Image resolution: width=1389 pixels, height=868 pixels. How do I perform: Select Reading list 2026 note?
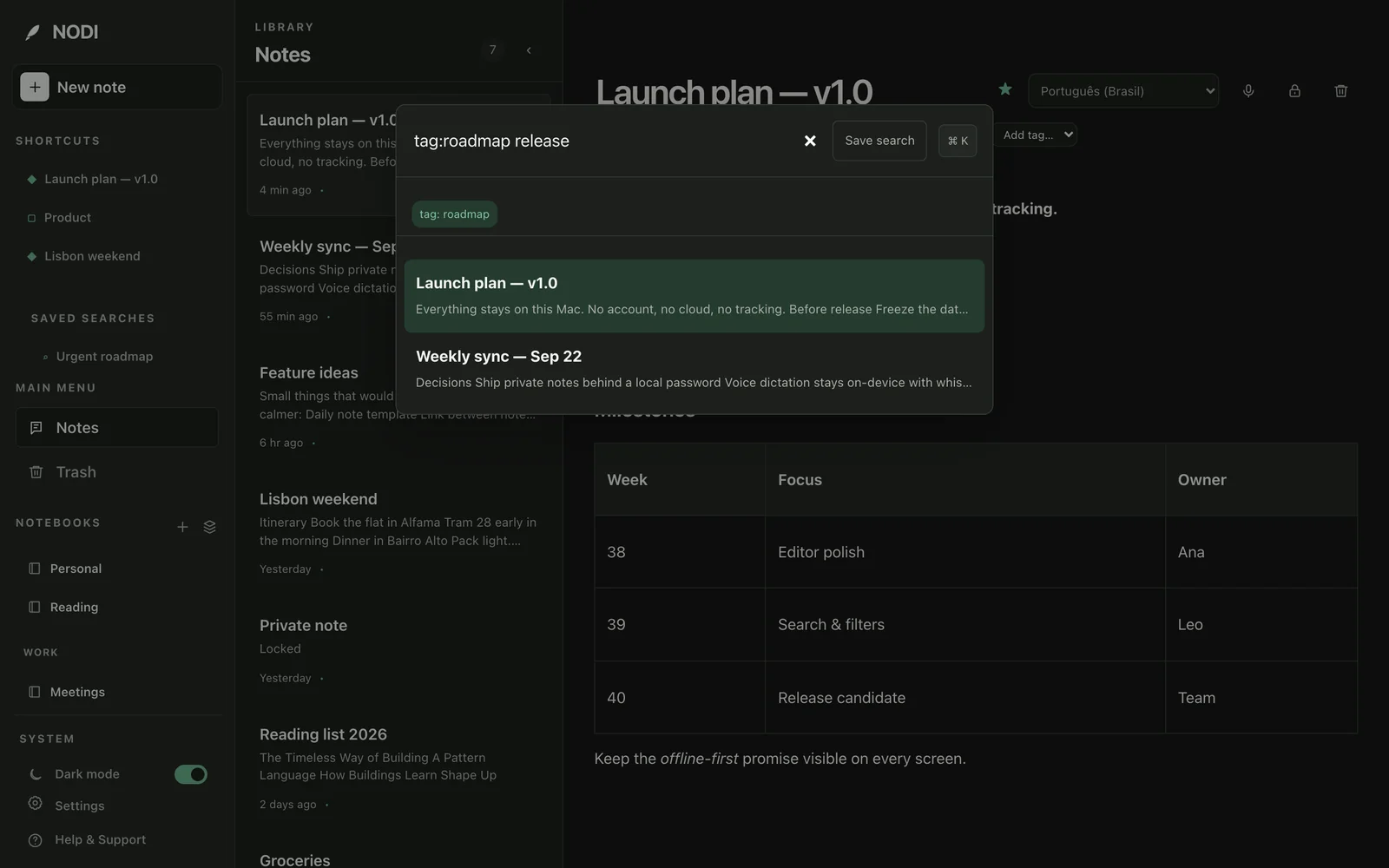coord(398,768)
